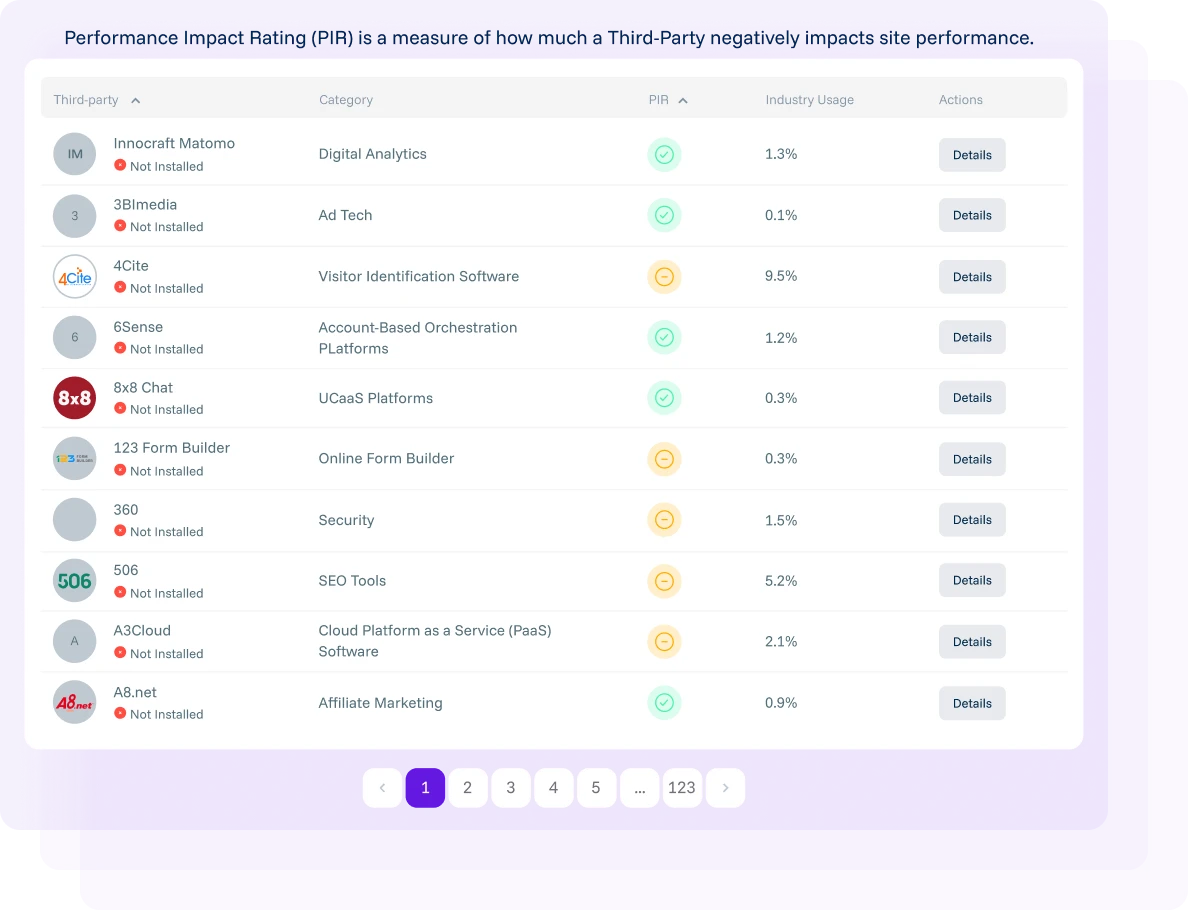Click the 6Sense third-party name

pos(138,327)
